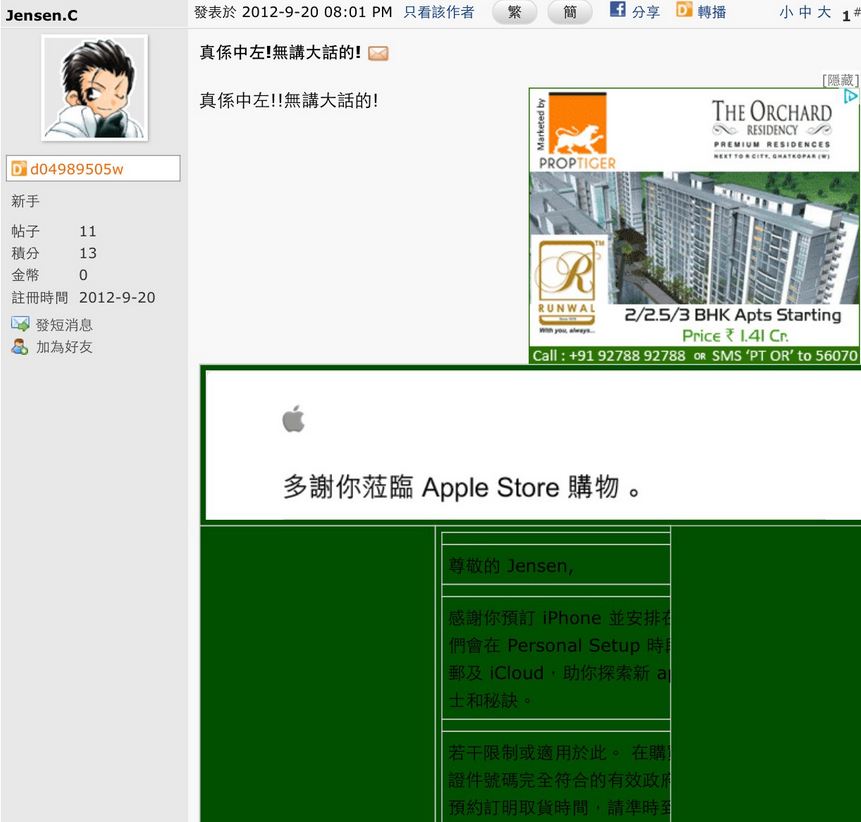
Task: Open the d04989505w username link
Action: tap(77, 169)
